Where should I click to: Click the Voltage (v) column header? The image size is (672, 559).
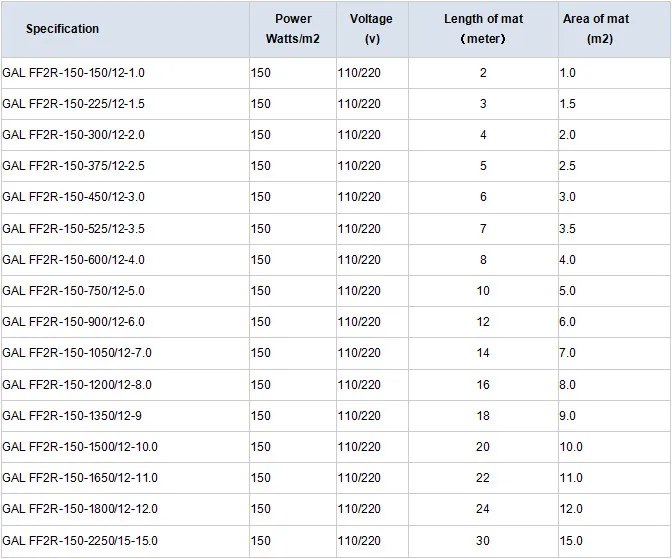pos(371,29)
